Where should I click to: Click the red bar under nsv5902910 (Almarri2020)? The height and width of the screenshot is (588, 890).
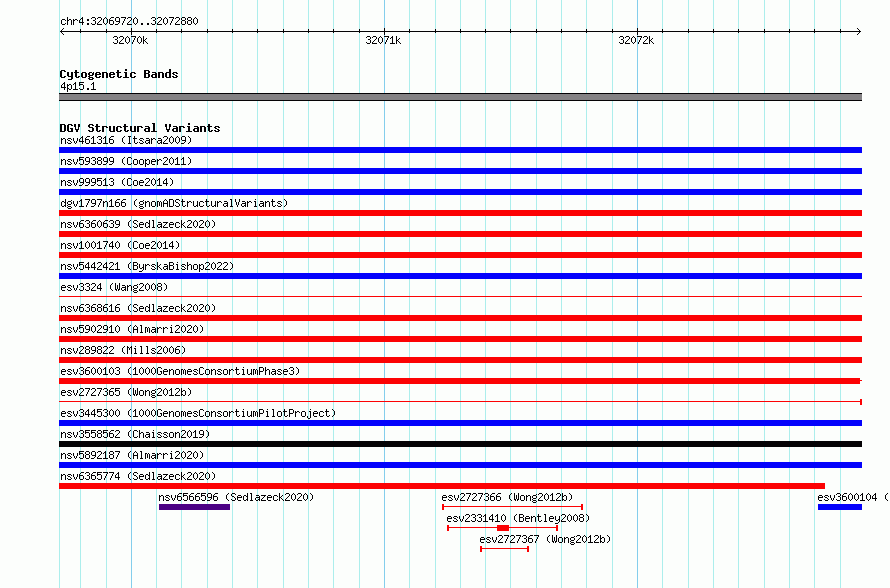[460, 339]
